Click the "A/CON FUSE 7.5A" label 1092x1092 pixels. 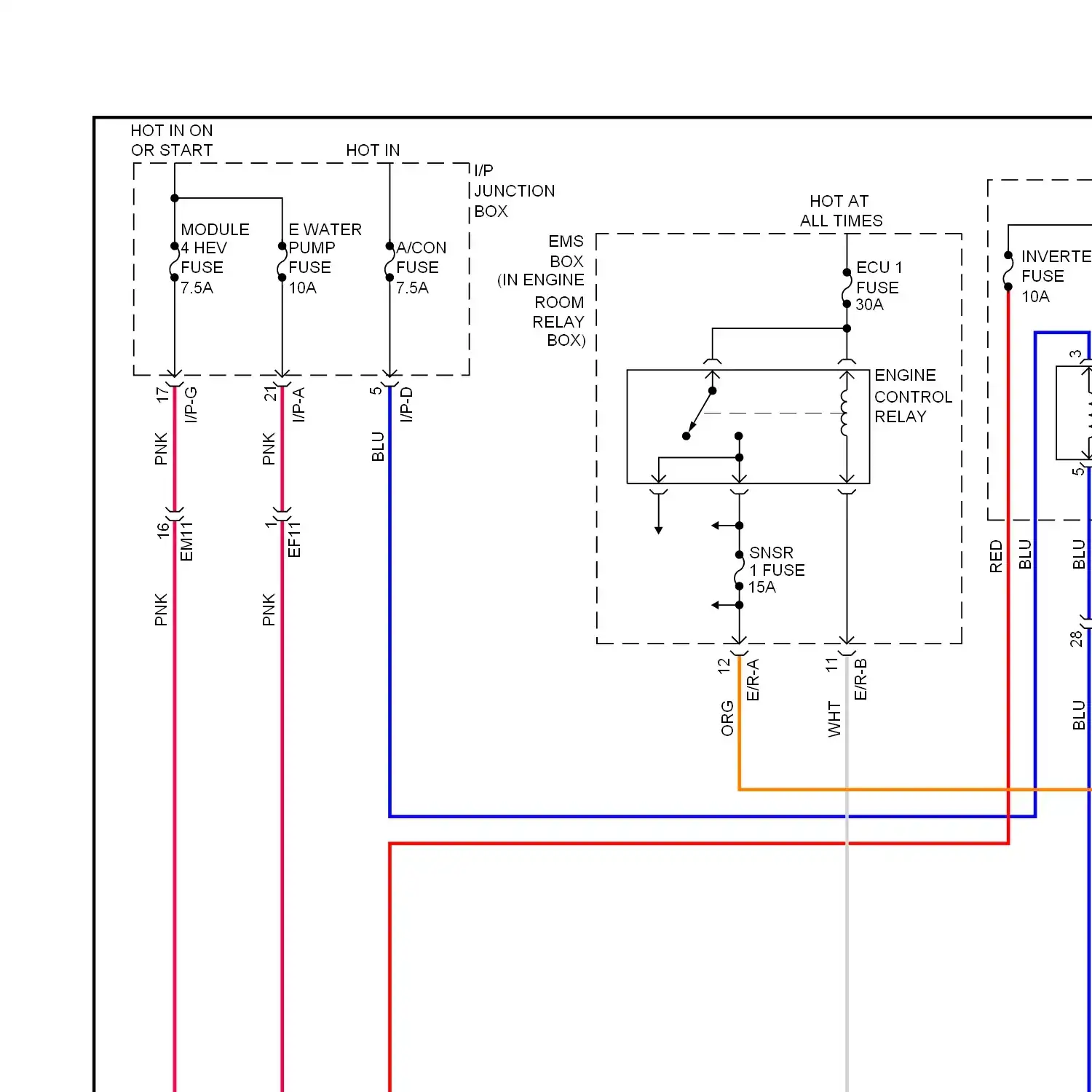(421, 267)
